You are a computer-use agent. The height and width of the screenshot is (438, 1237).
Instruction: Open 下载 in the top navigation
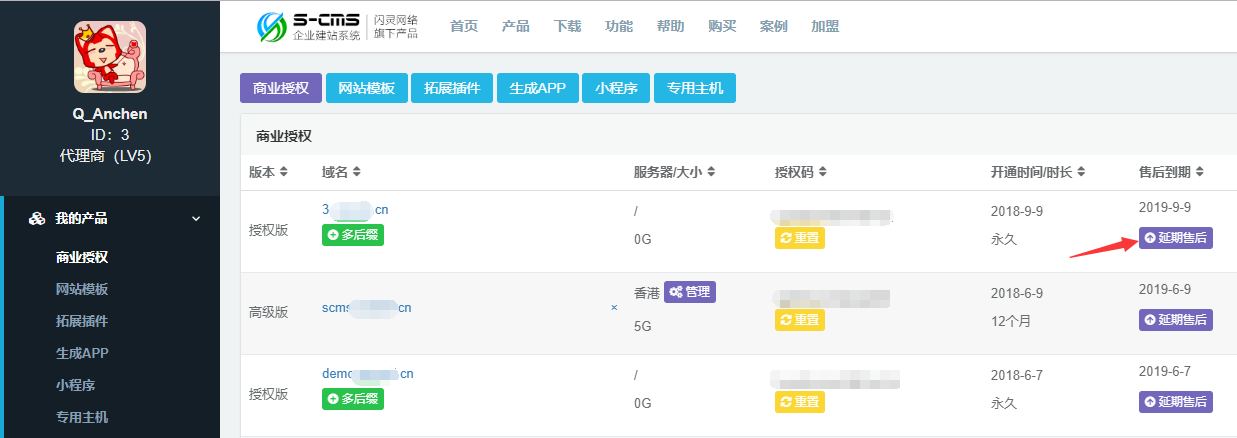(567, 26)
